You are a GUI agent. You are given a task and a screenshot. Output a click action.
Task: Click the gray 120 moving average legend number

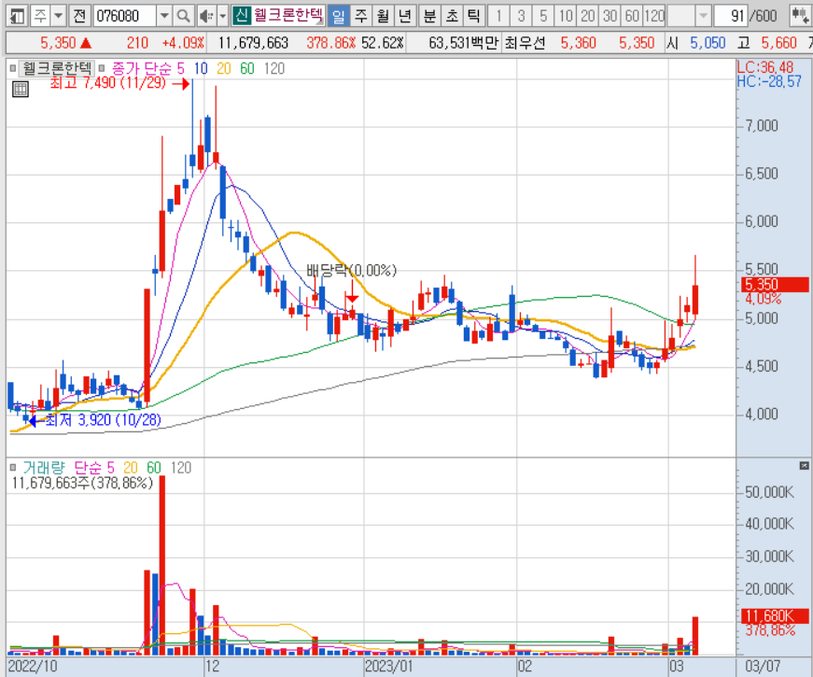pos(274,68)
